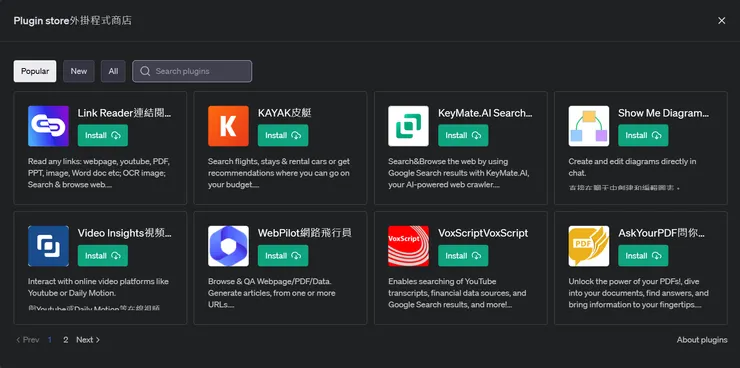Click the Link Reader plugin title
This screenshot has width=740, height=368.
(125, 113)
